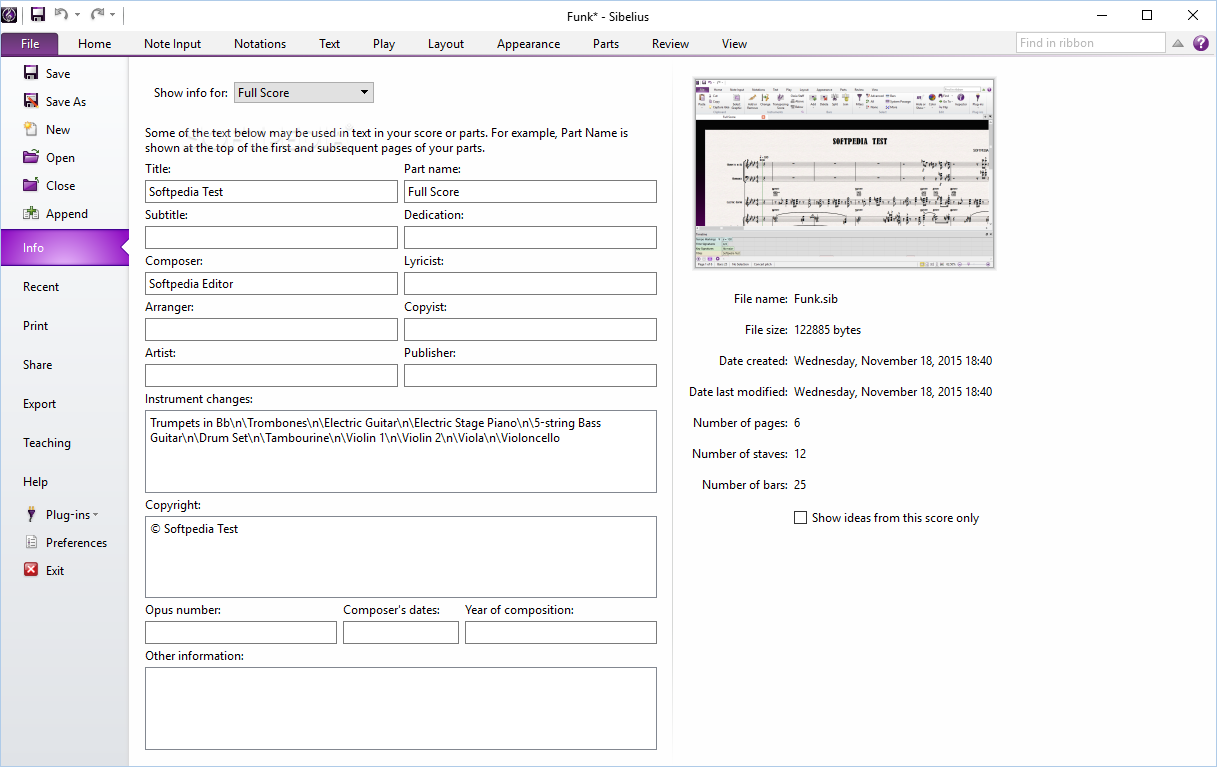Click the Exit label

click(x=55, y=571)
